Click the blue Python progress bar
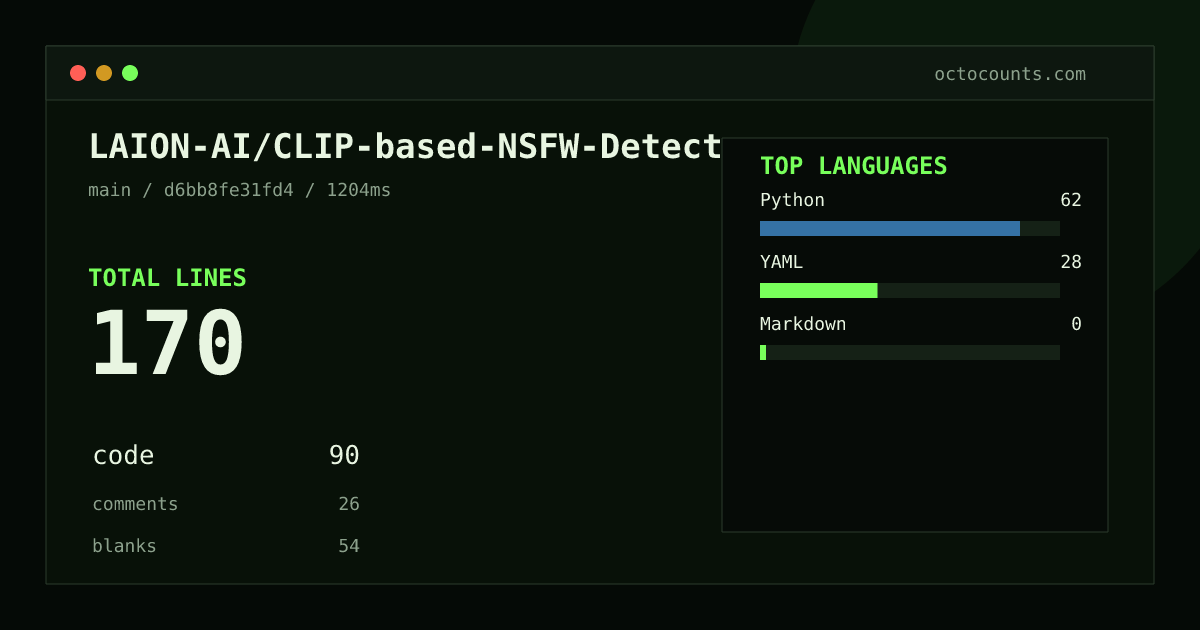 click(x=890, y=228)
